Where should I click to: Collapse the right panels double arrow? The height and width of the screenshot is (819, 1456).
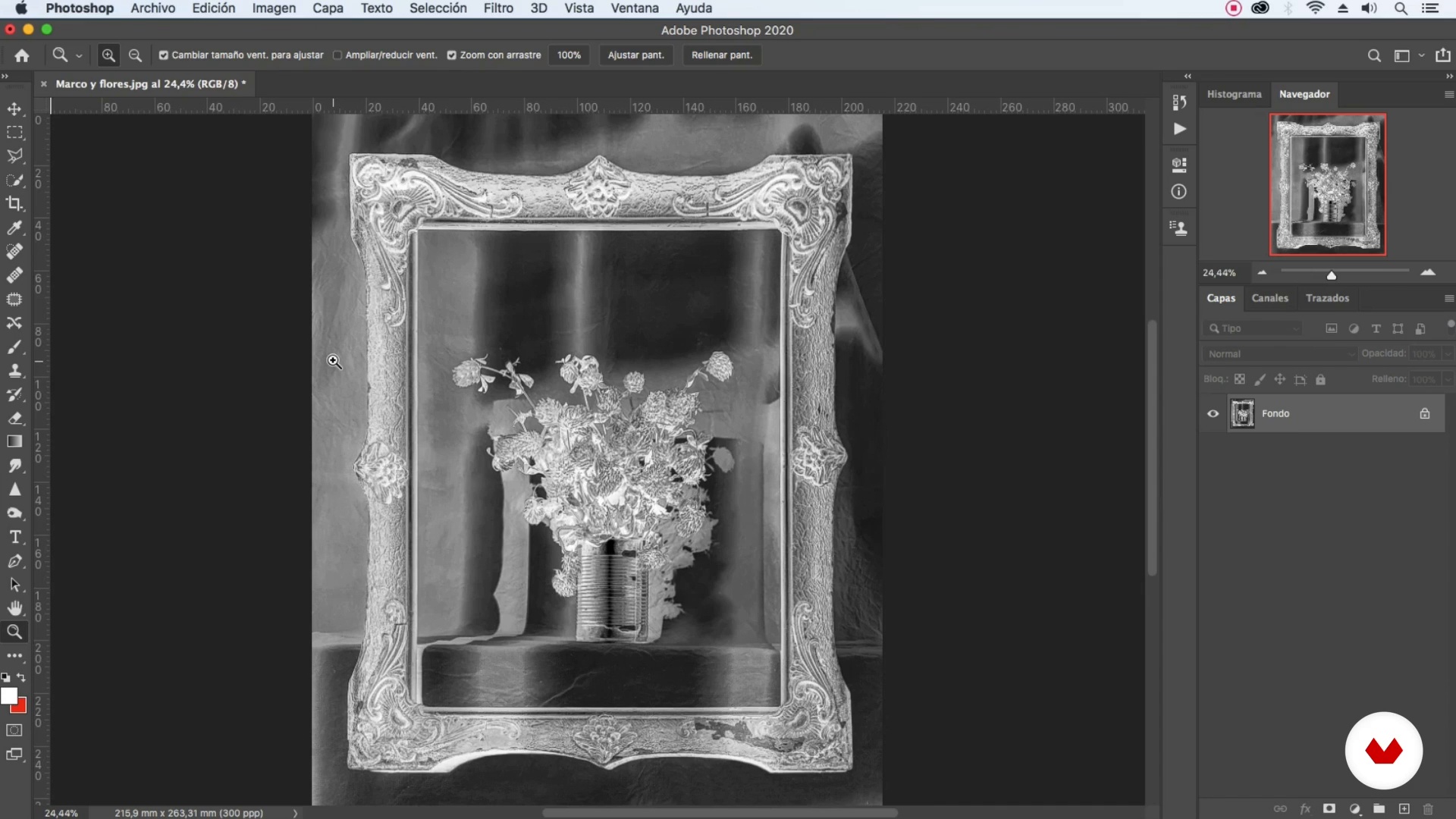pos(1449,76)
